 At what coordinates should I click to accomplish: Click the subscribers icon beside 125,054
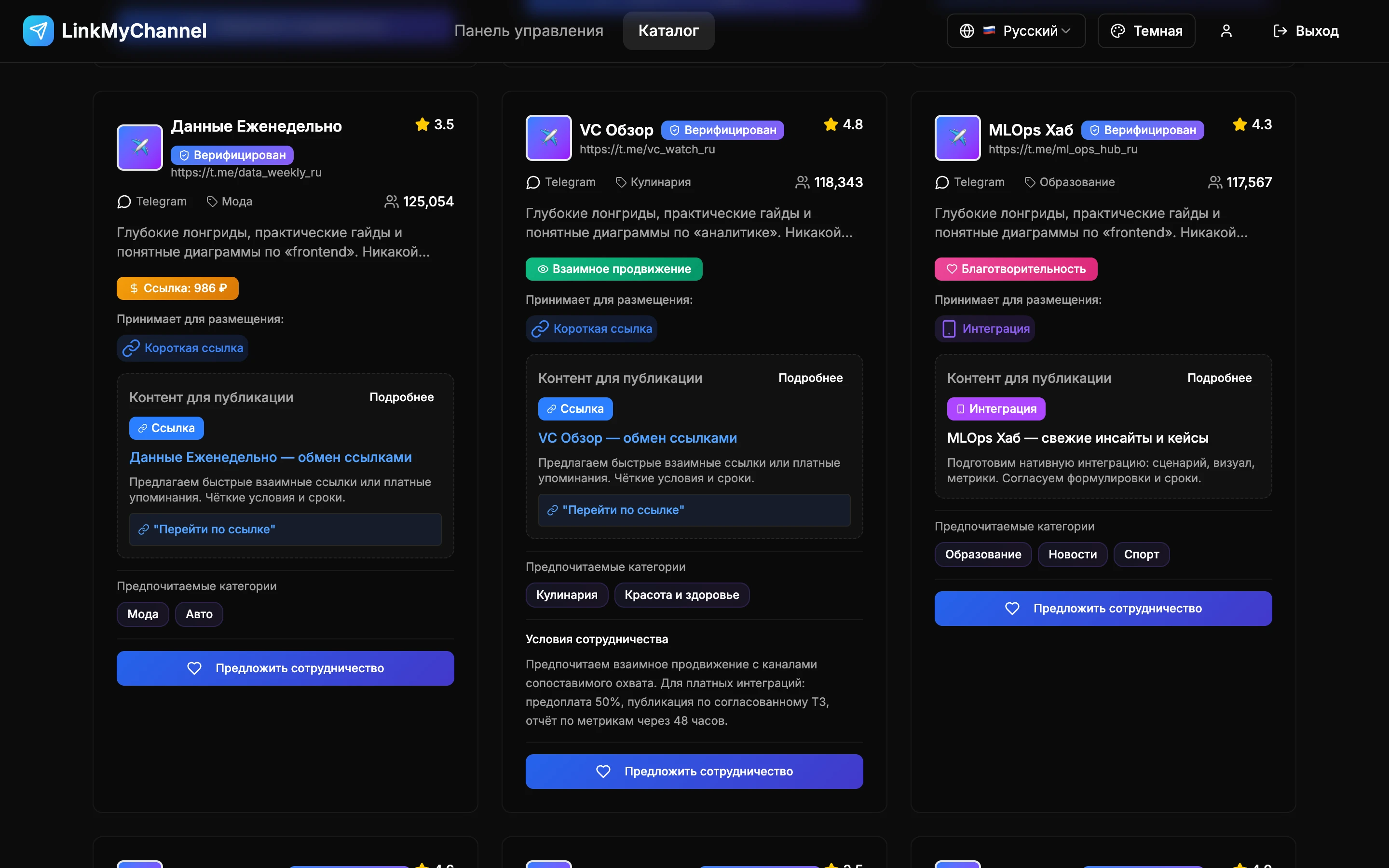(x=391, y=202)
